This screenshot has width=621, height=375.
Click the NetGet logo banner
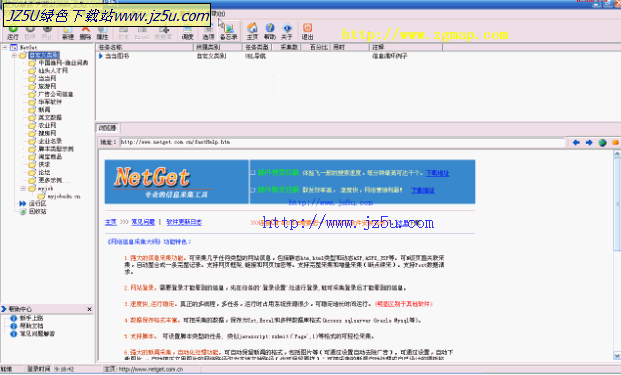177,182
